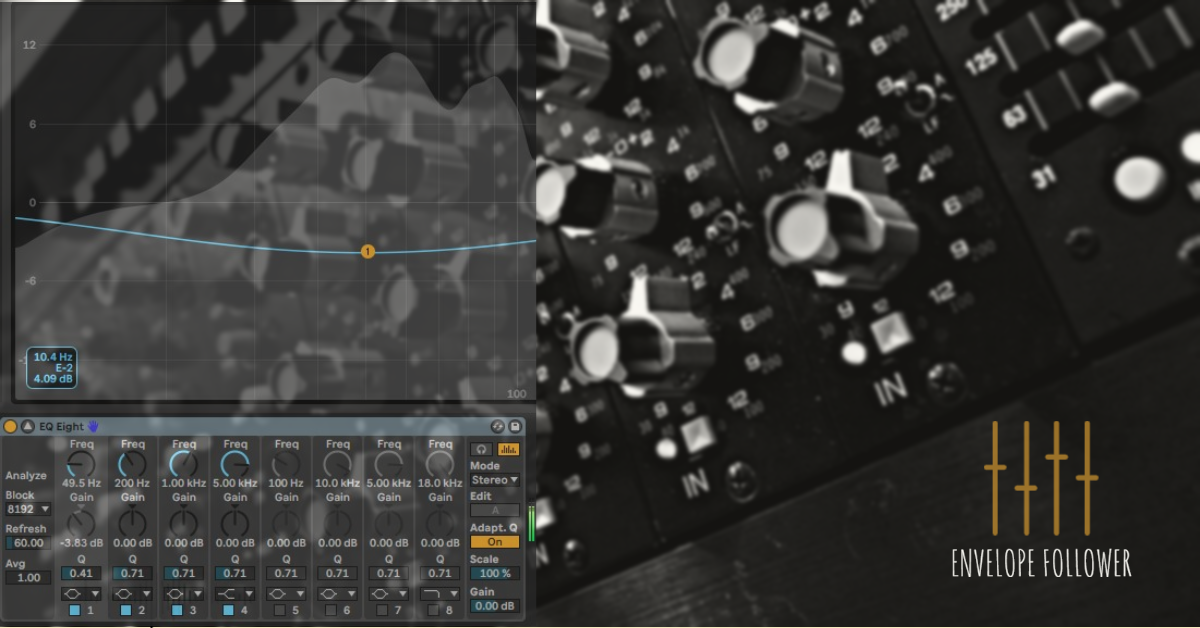Click the Scale 100 % slider
This screenshot has height=628, width=1200.
click(x=494, y=574)
